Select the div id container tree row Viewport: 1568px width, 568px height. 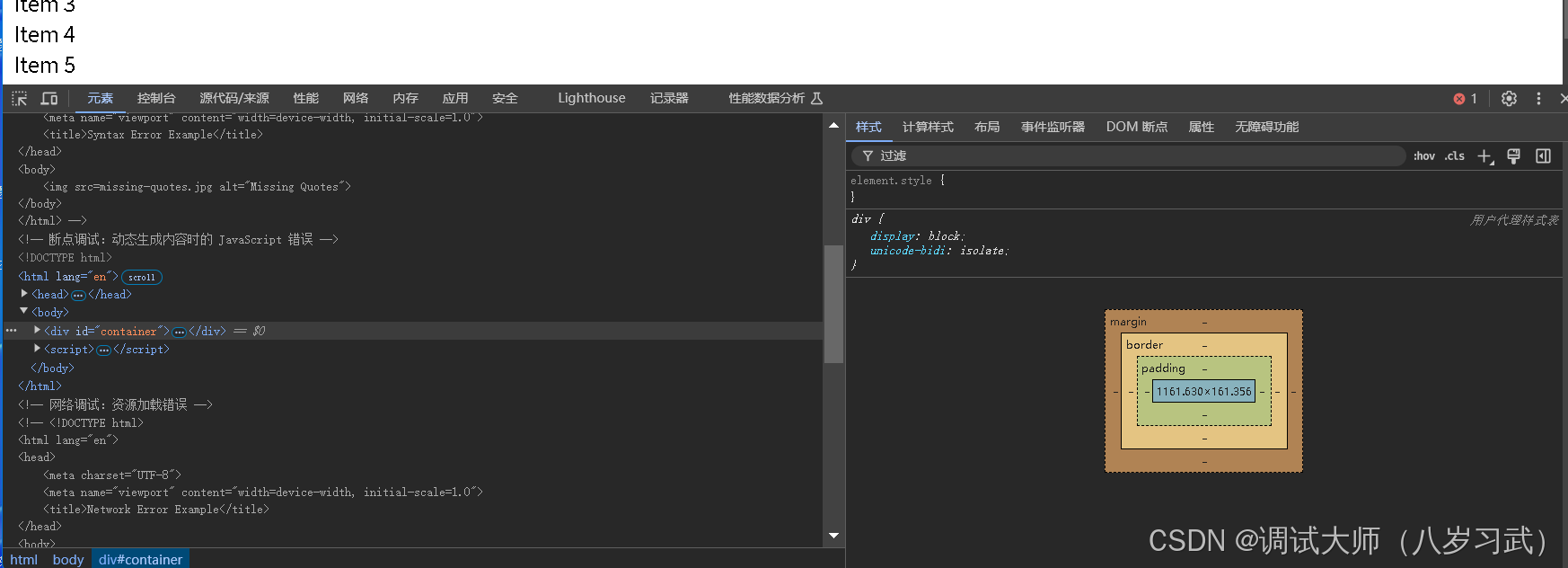click(413, 331)
